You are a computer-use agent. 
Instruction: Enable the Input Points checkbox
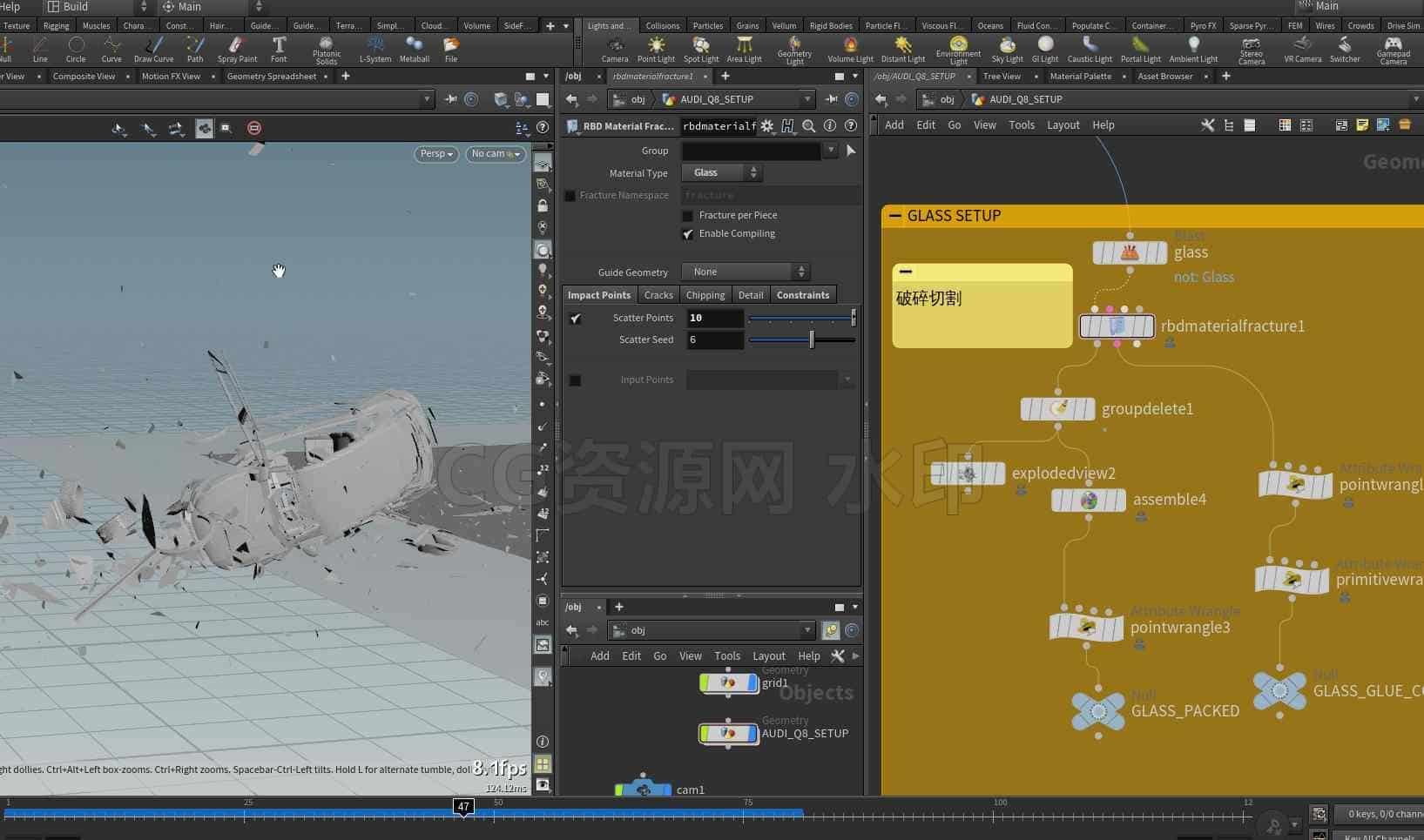coord(575,380)
